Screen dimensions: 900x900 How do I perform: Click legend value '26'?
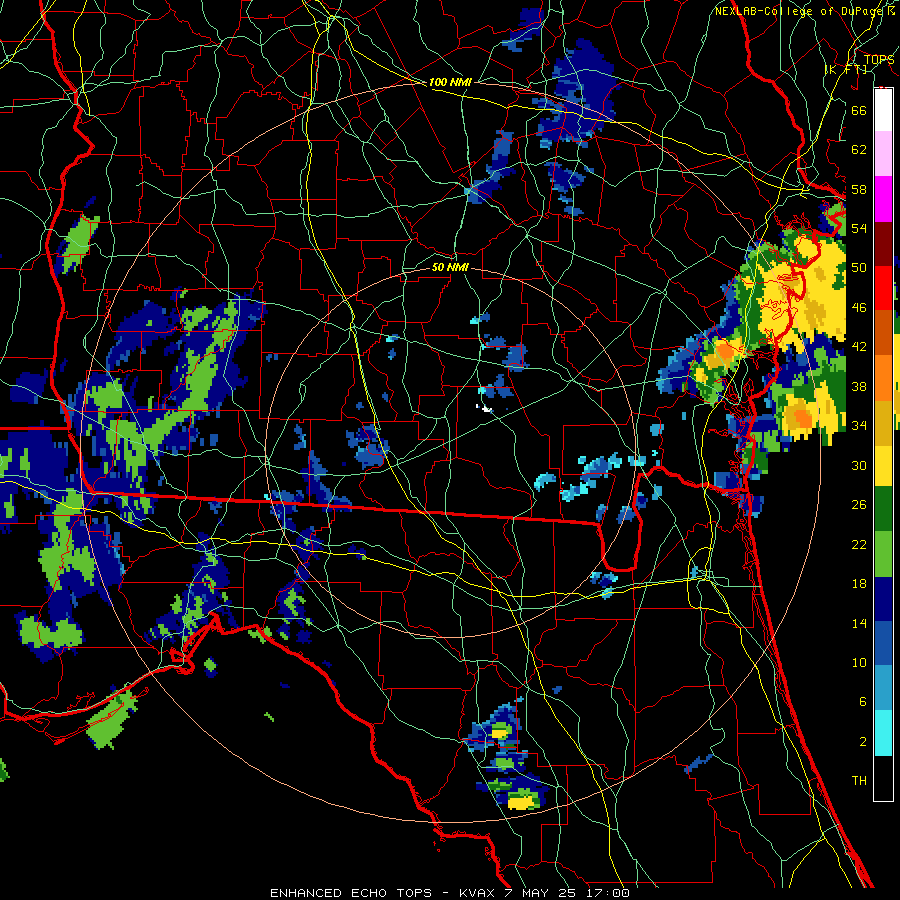click(x=859, y=505)
